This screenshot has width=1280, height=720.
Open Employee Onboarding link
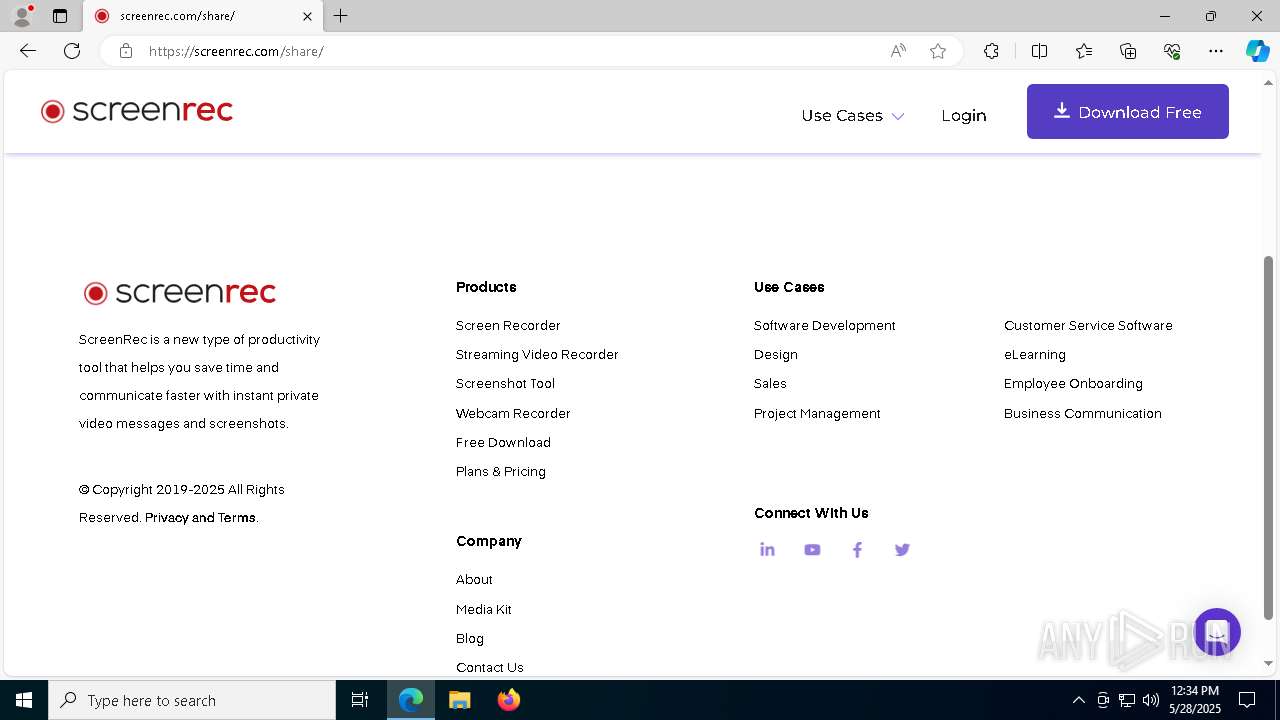(x=1073, y=384)
